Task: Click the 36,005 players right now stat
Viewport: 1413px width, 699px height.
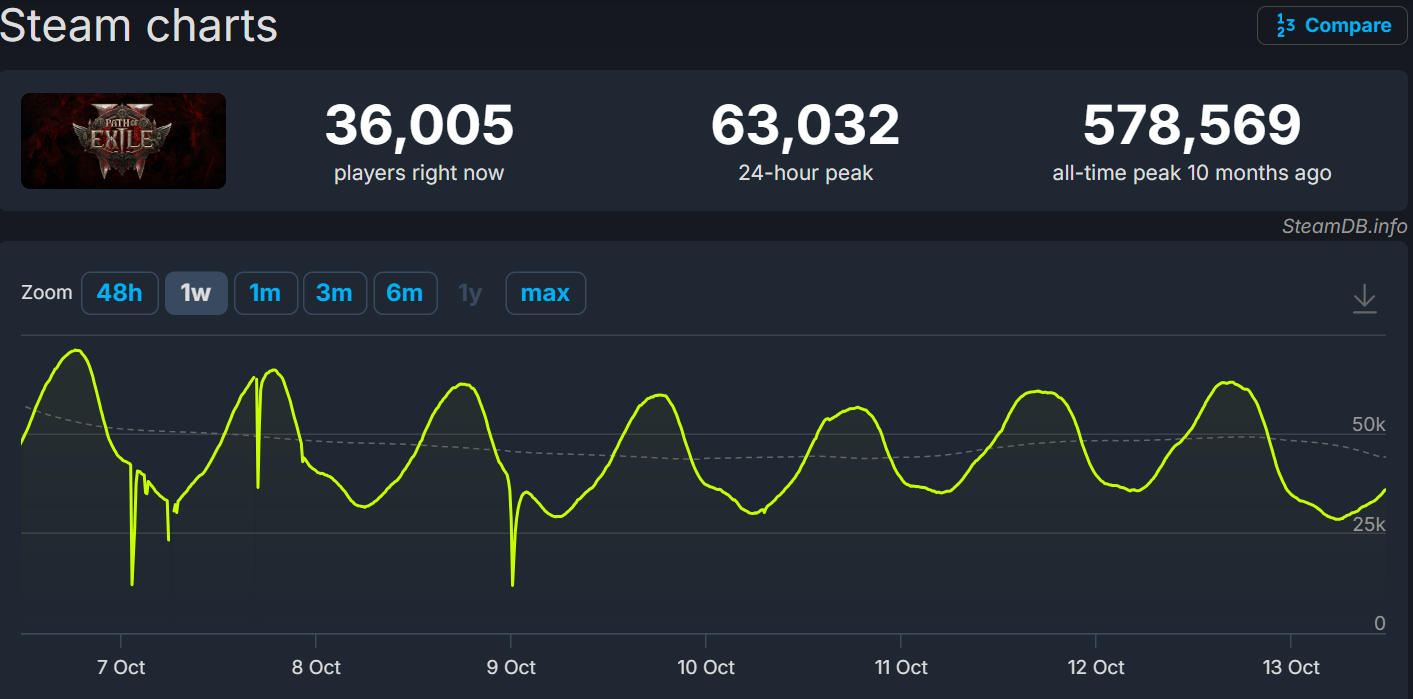Action: pos(419,126)
